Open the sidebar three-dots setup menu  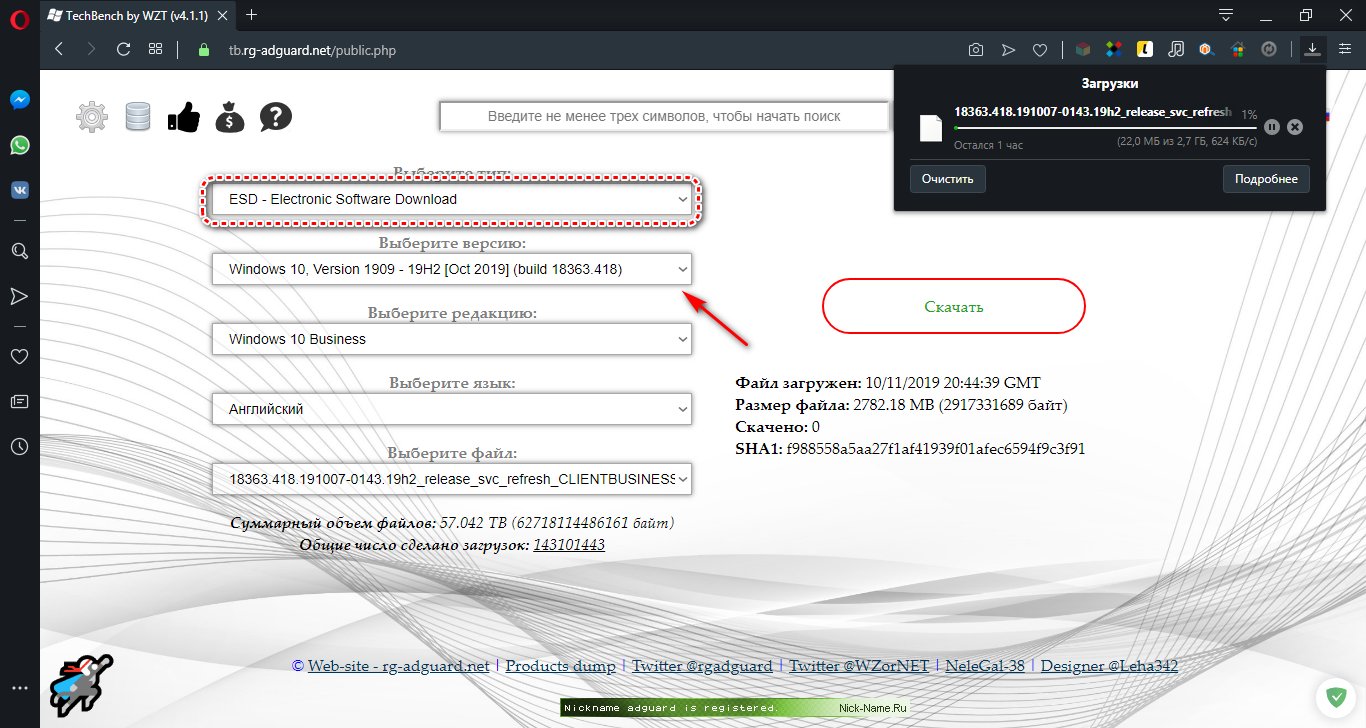click(x=19, y=688)
